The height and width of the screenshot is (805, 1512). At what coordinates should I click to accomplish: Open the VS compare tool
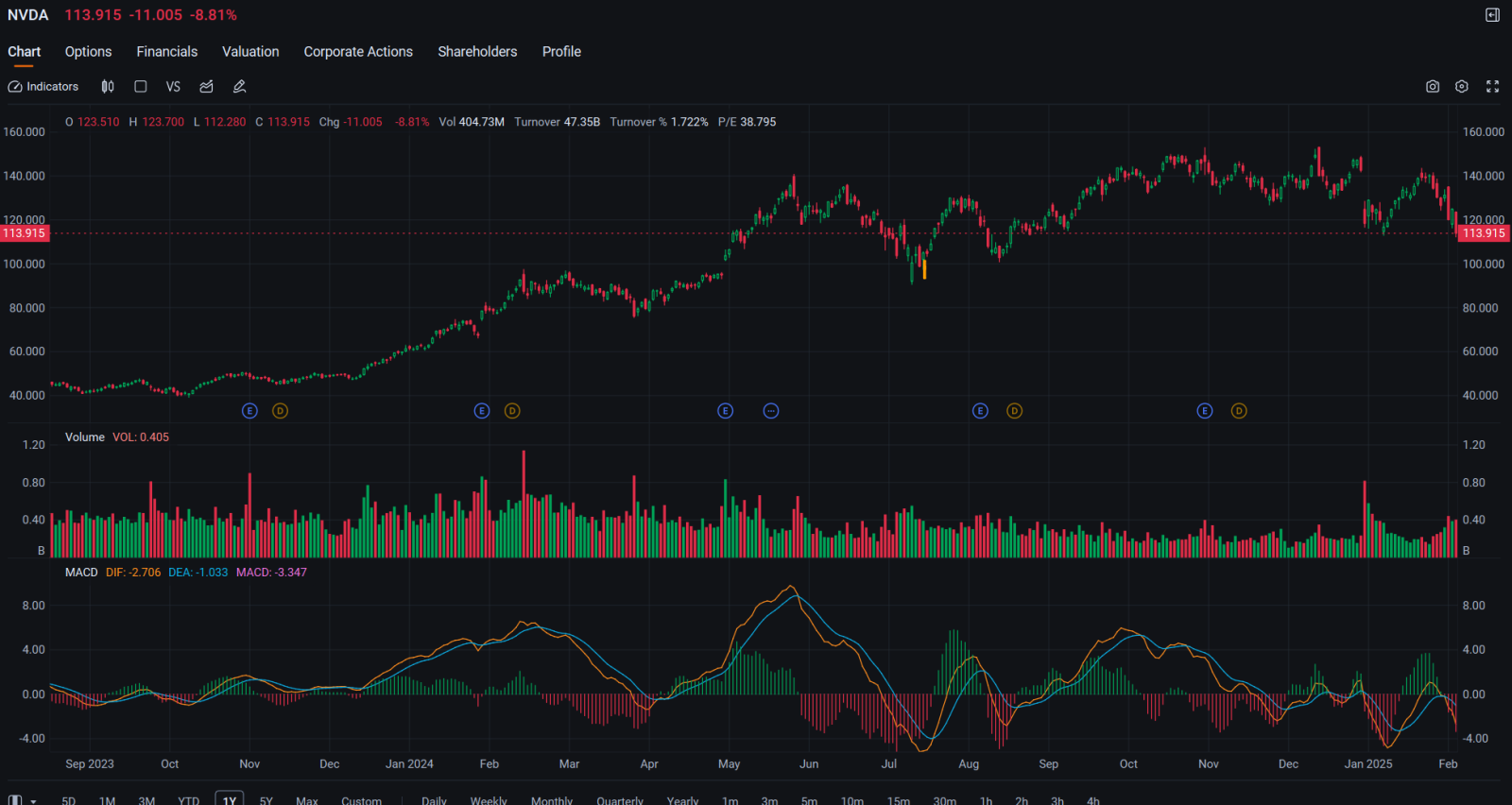coord(173,86)
